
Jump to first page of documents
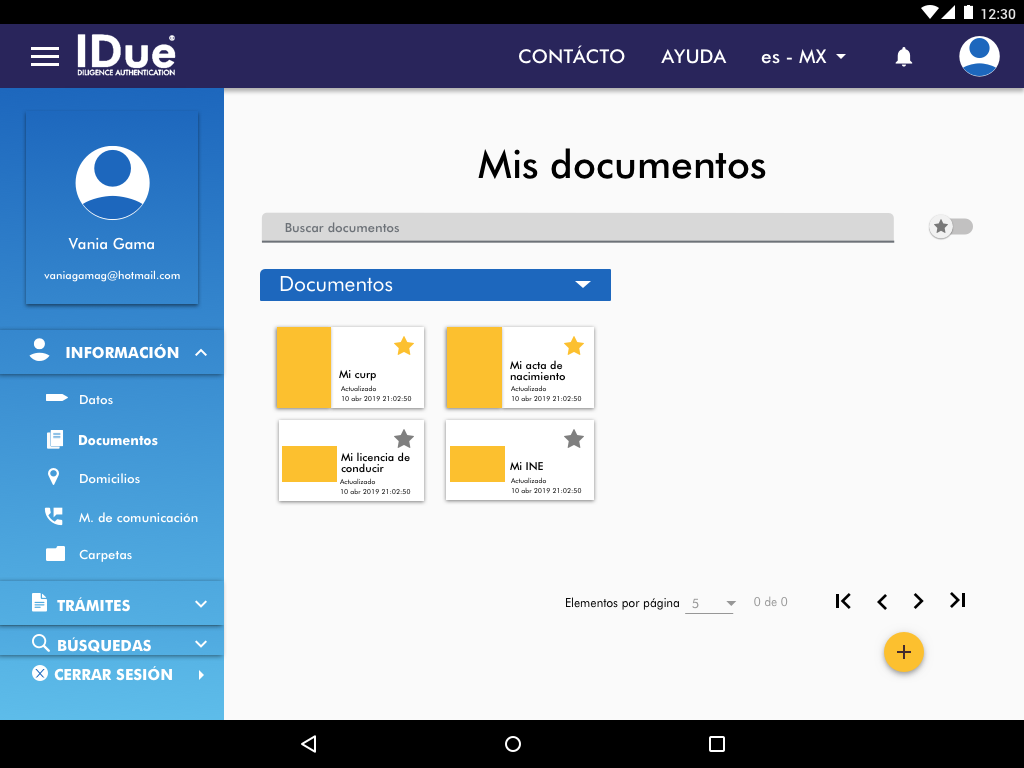pos(843,601)
